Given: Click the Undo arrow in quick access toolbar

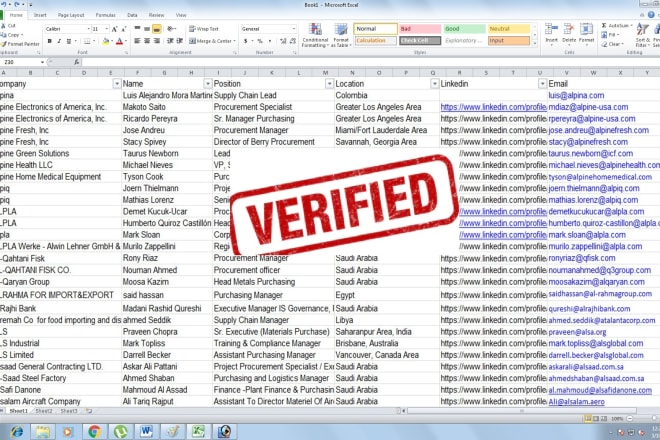Looking at the screenshot, I should point(3,4).
